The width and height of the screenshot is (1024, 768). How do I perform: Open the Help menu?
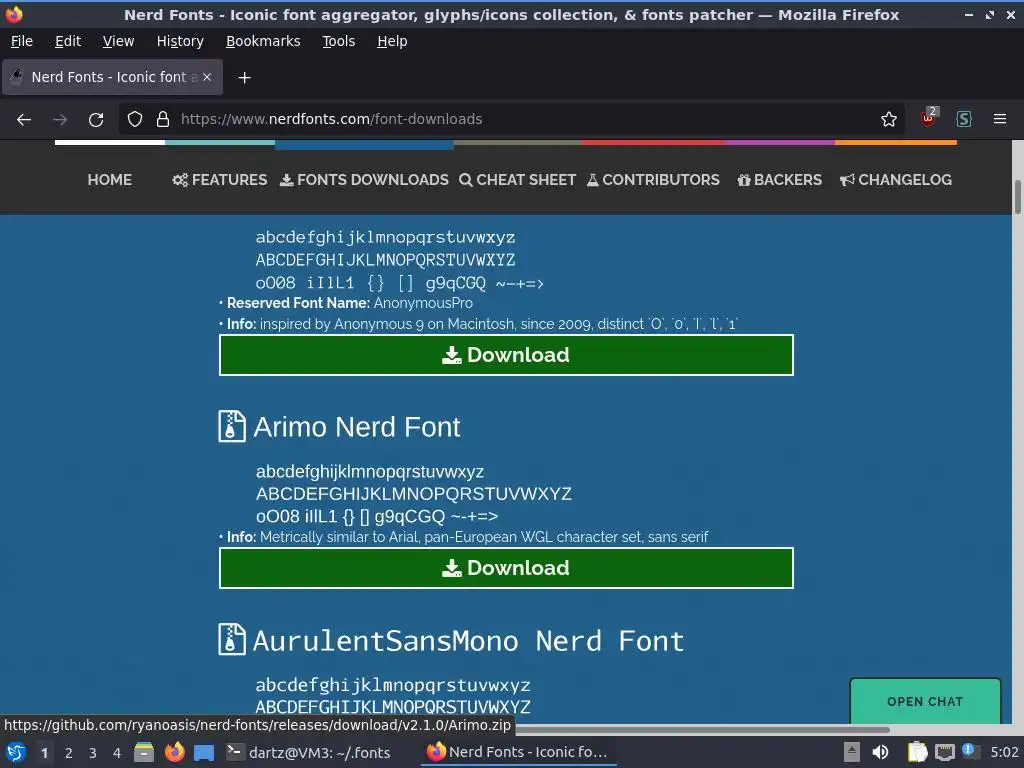point(392,41)
